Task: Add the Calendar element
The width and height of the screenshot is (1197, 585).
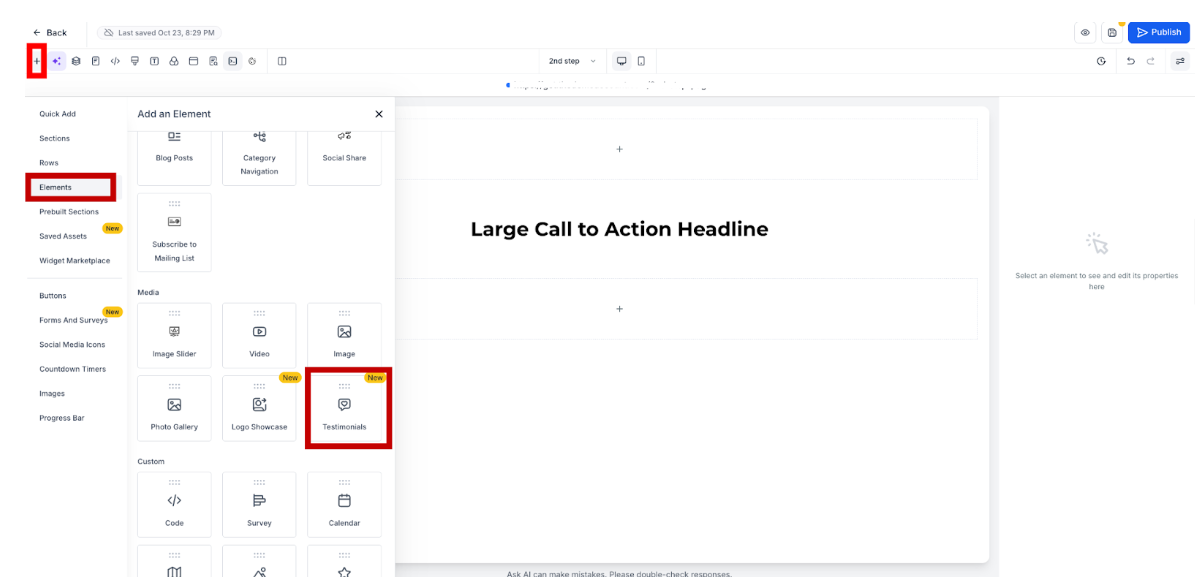Action: click(x=344, y=505)
